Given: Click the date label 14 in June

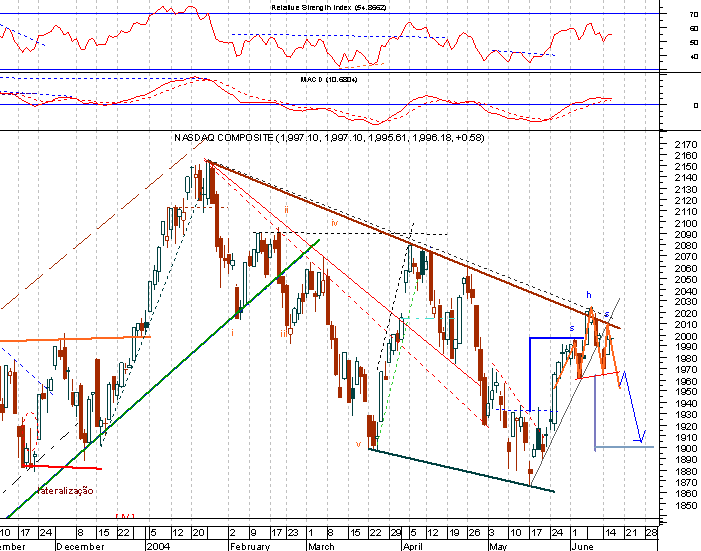Looking at the screenshot, I should coord(610,533).
